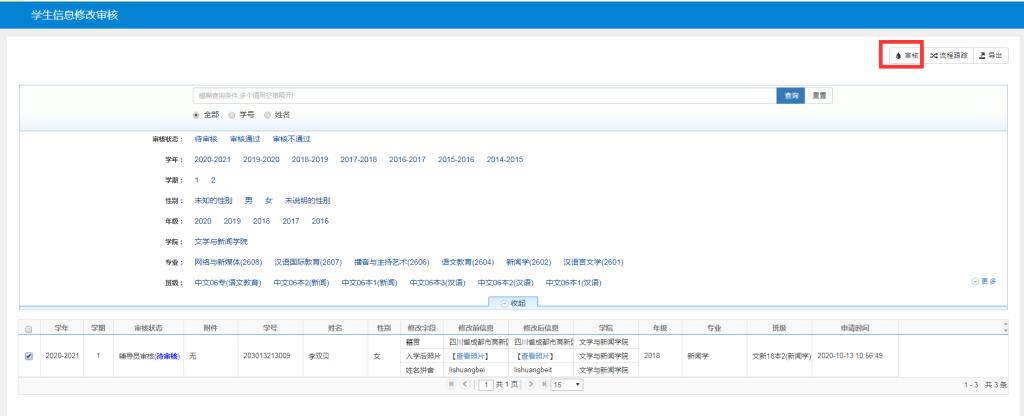Uncheck the row checkbox for 李双贝

point(28,356)
